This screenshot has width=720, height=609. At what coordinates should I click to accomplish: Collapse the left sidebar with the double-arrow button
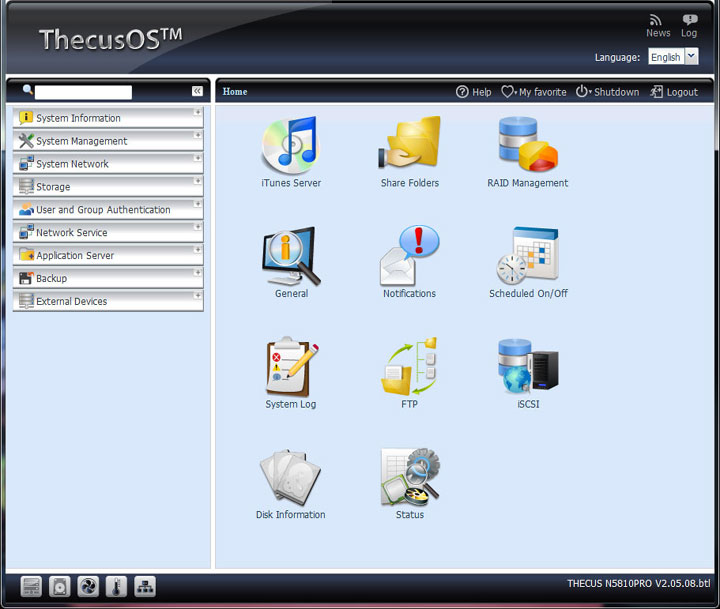coord(197,91)
